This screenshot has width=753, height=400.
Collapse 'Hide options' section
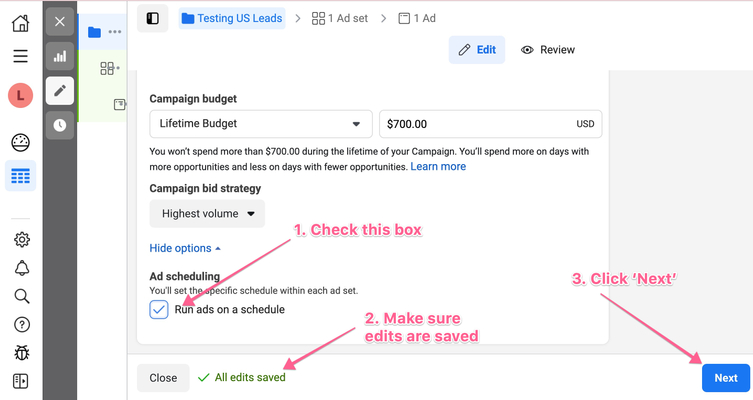pyautogui.click(x=185, y=248)
